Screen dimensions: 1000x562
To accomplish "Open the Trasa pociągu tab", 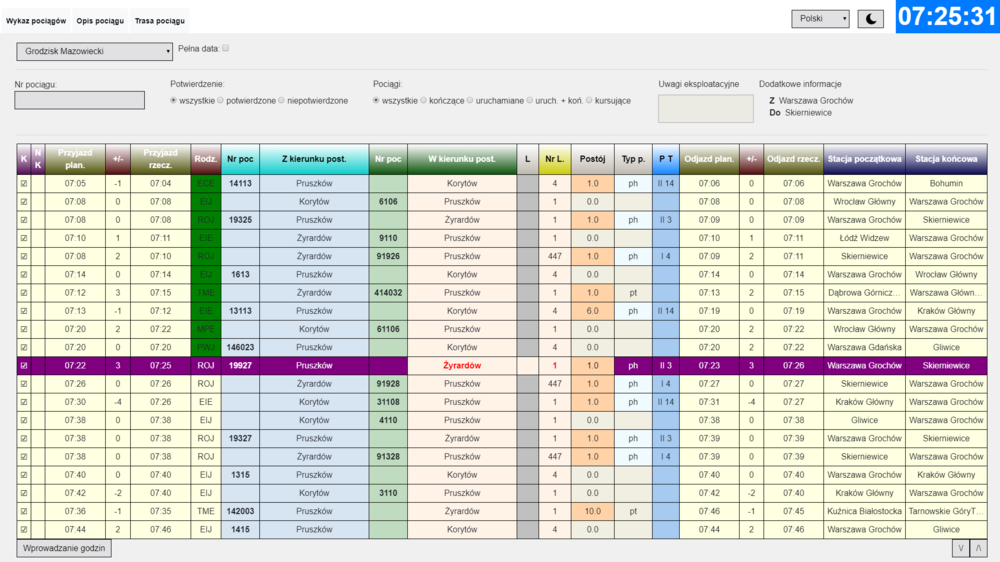I will tap(161, 21).
